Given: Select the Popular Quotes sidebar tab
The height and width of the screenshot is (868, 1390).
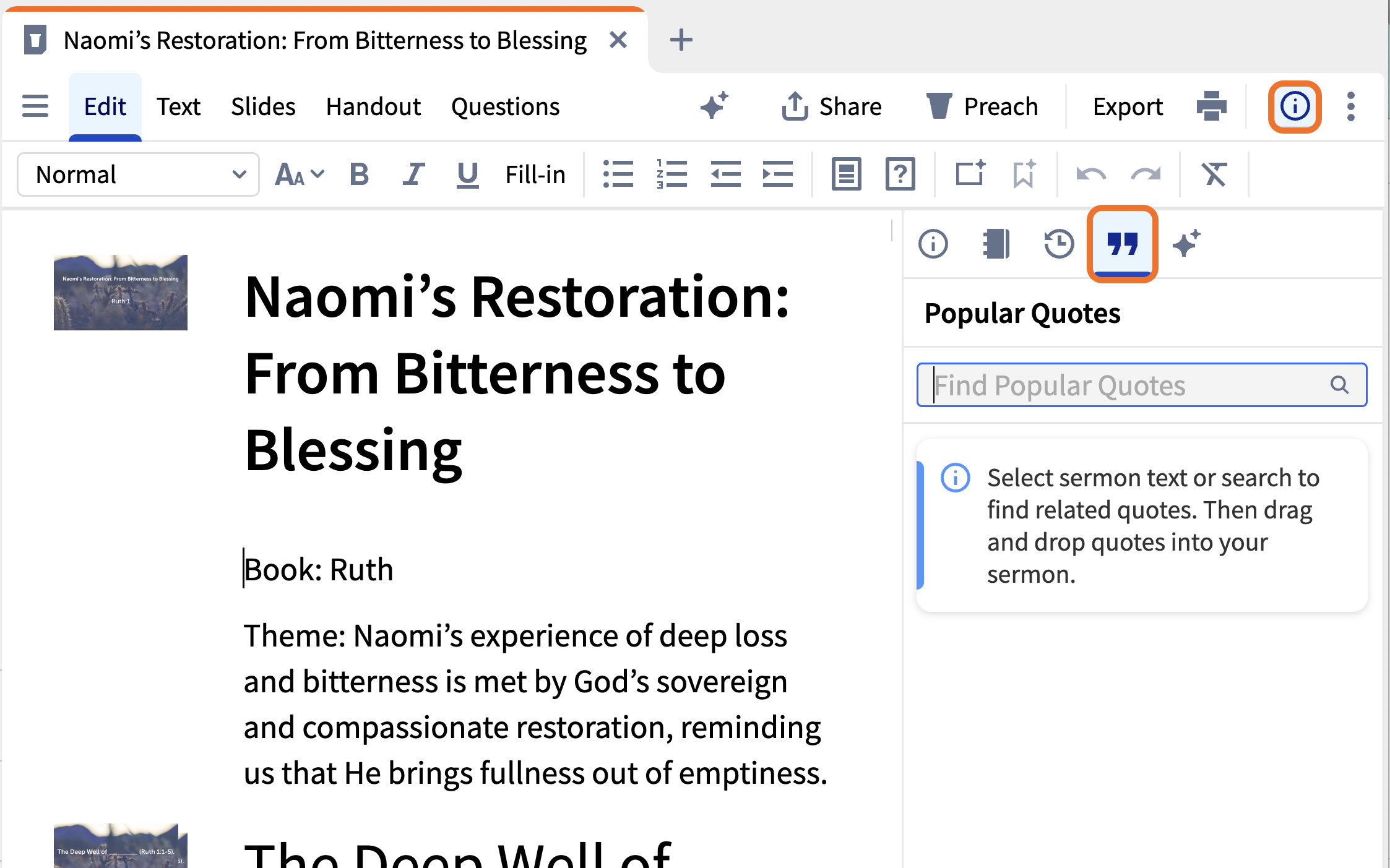Looking at the screenshot, I should click(x=1122, y=244).
